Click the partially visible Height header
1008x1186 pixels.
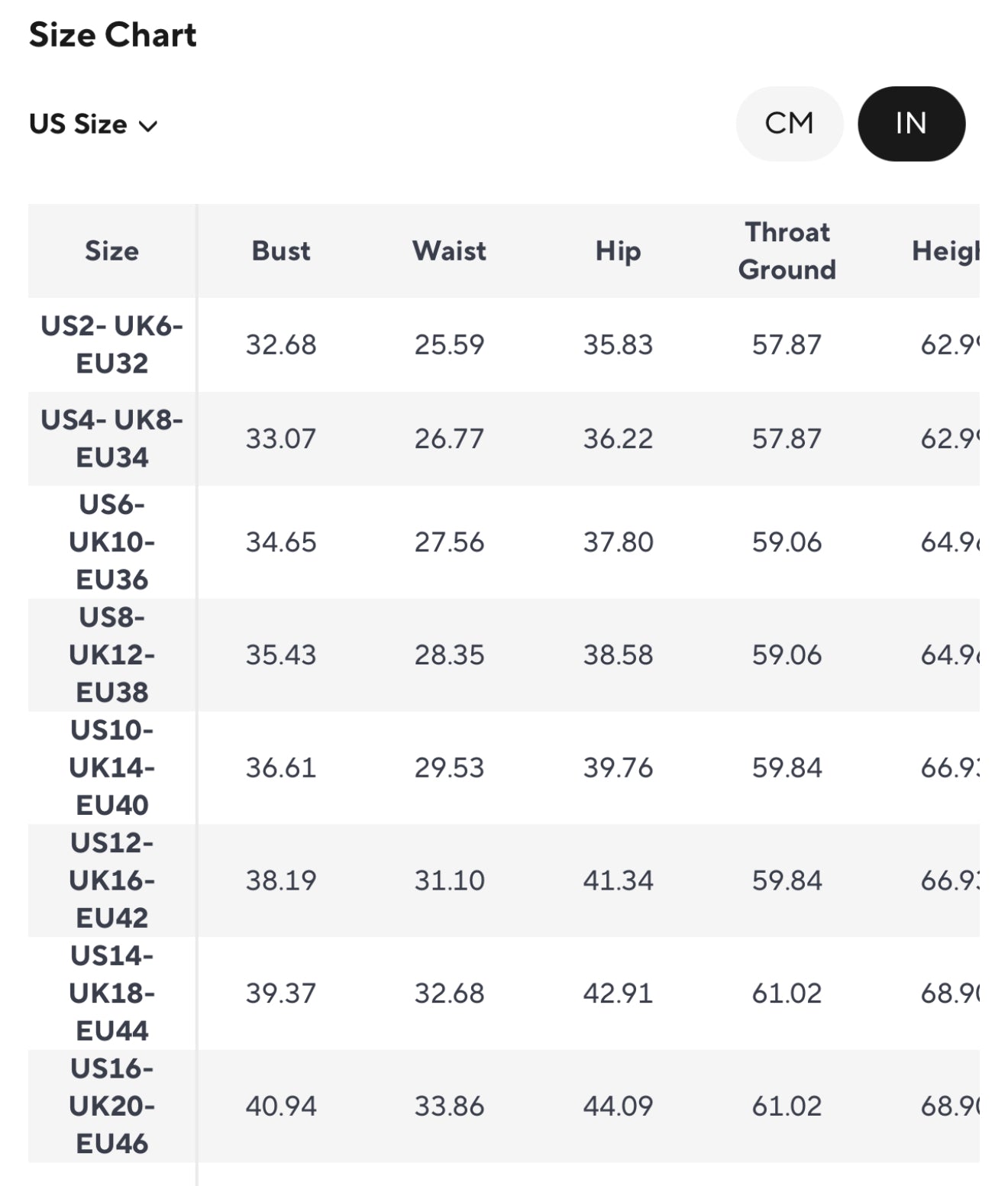point(945,251)
